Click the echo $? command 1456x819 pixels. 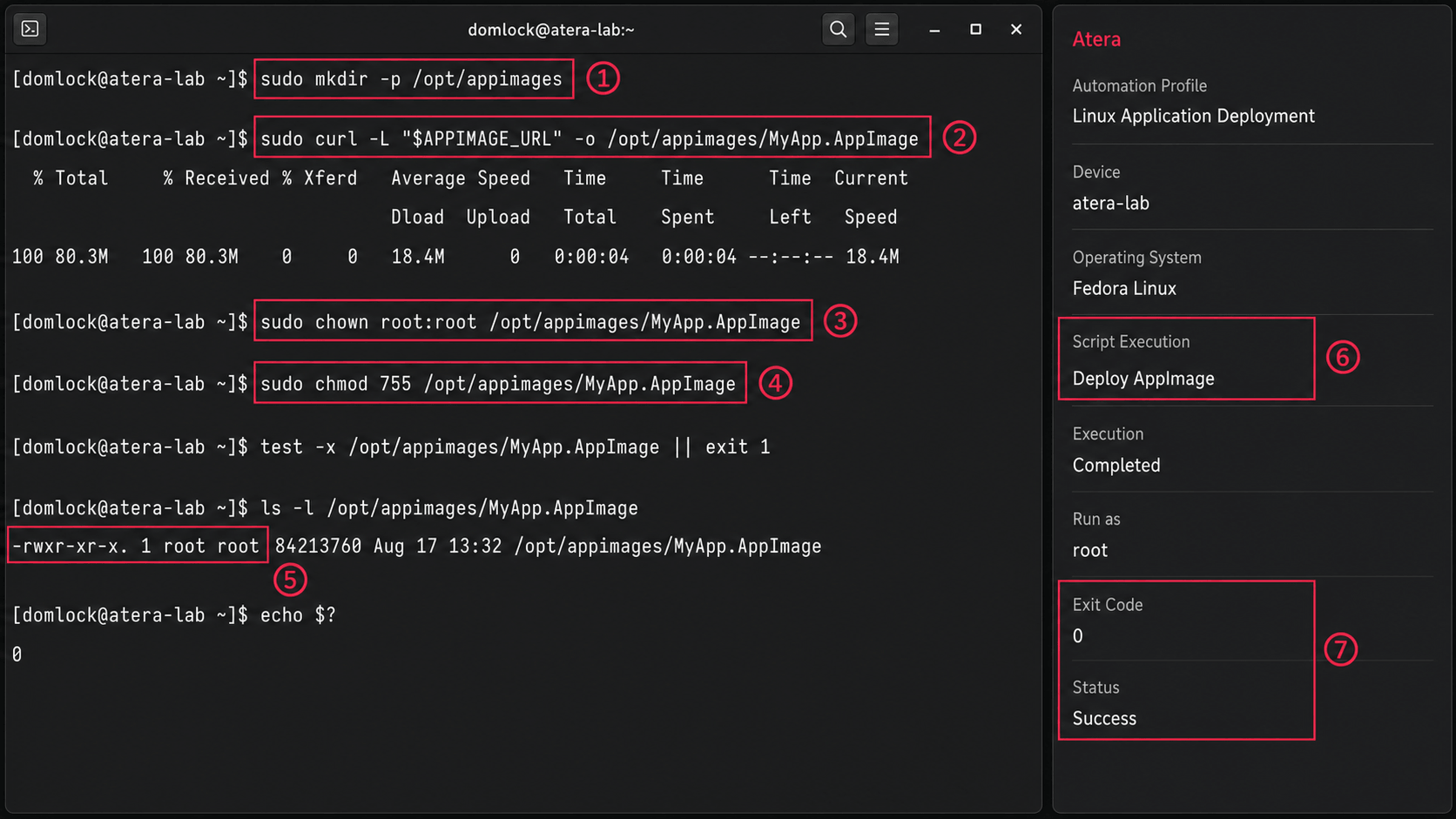click(298, 615)
